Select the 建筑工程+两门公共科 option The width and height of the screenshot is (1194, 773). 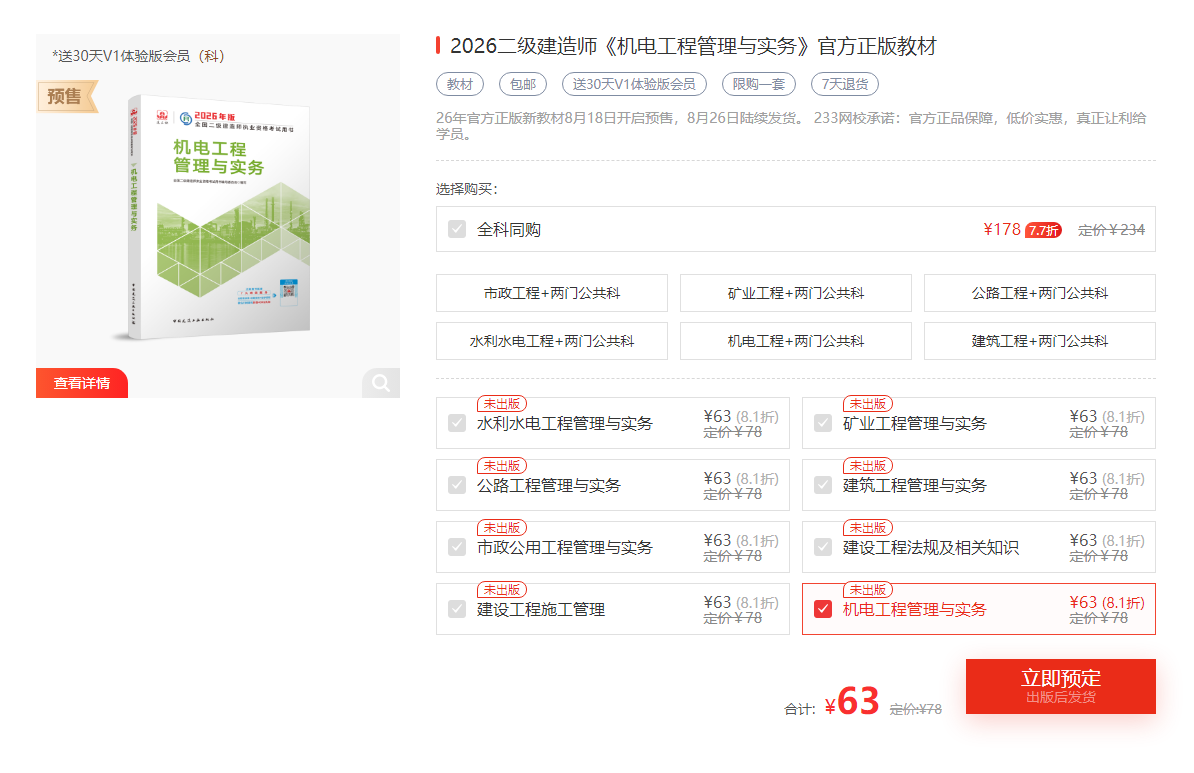pos(1039,341)
